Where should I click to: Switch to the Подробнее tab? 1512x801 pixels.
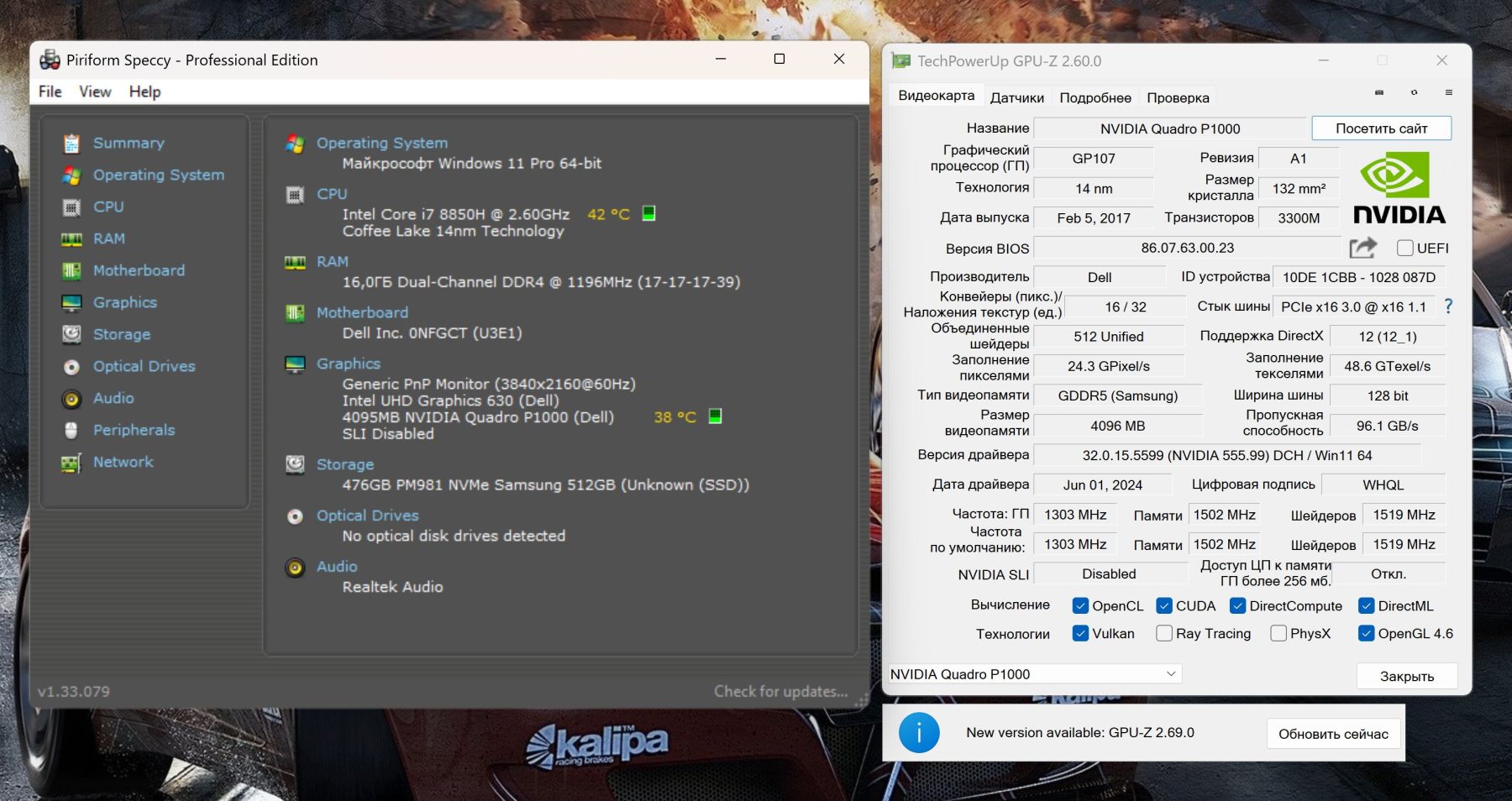pyautogui.click(x=1095, y=97)
